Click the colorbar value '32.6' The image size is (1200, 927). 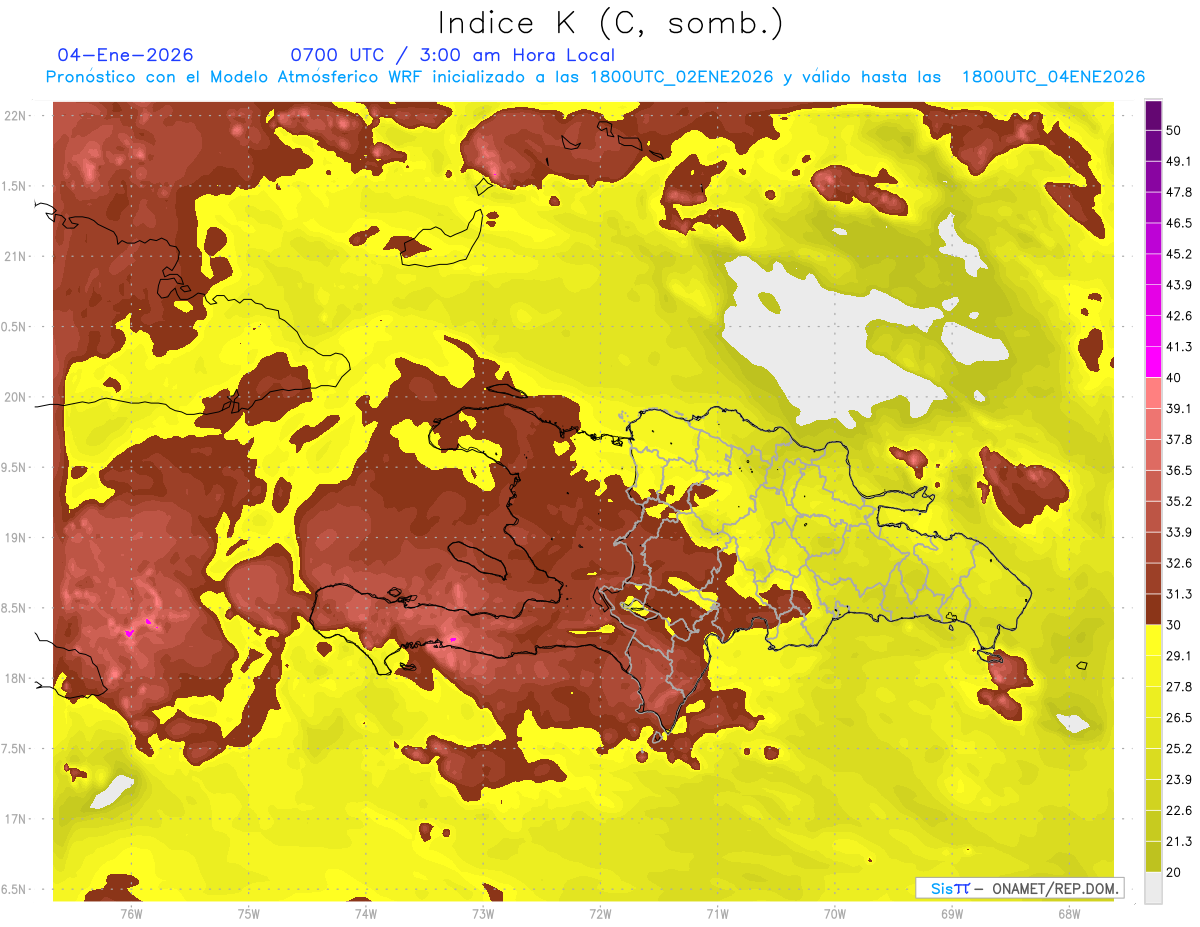[x=1179, y=563]
